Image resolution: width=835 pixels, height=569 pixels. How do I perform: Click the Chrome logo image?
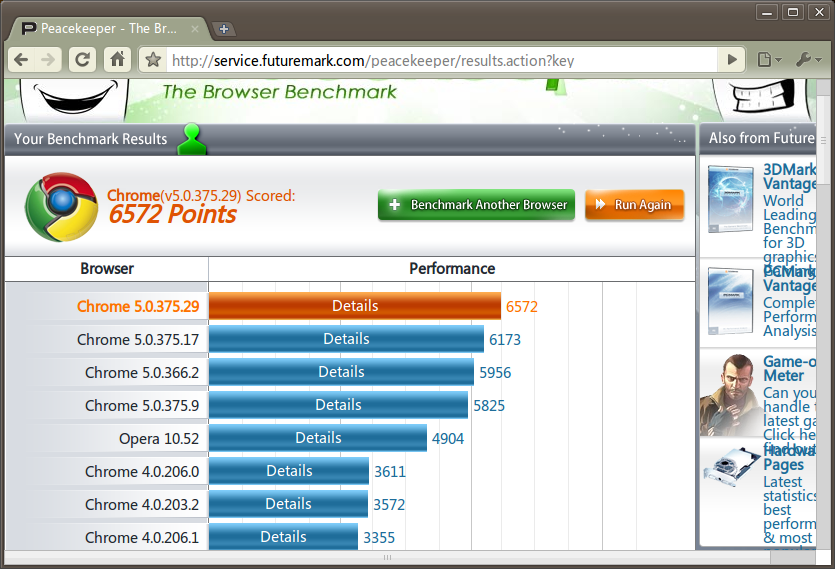click(x=62, y=207)
